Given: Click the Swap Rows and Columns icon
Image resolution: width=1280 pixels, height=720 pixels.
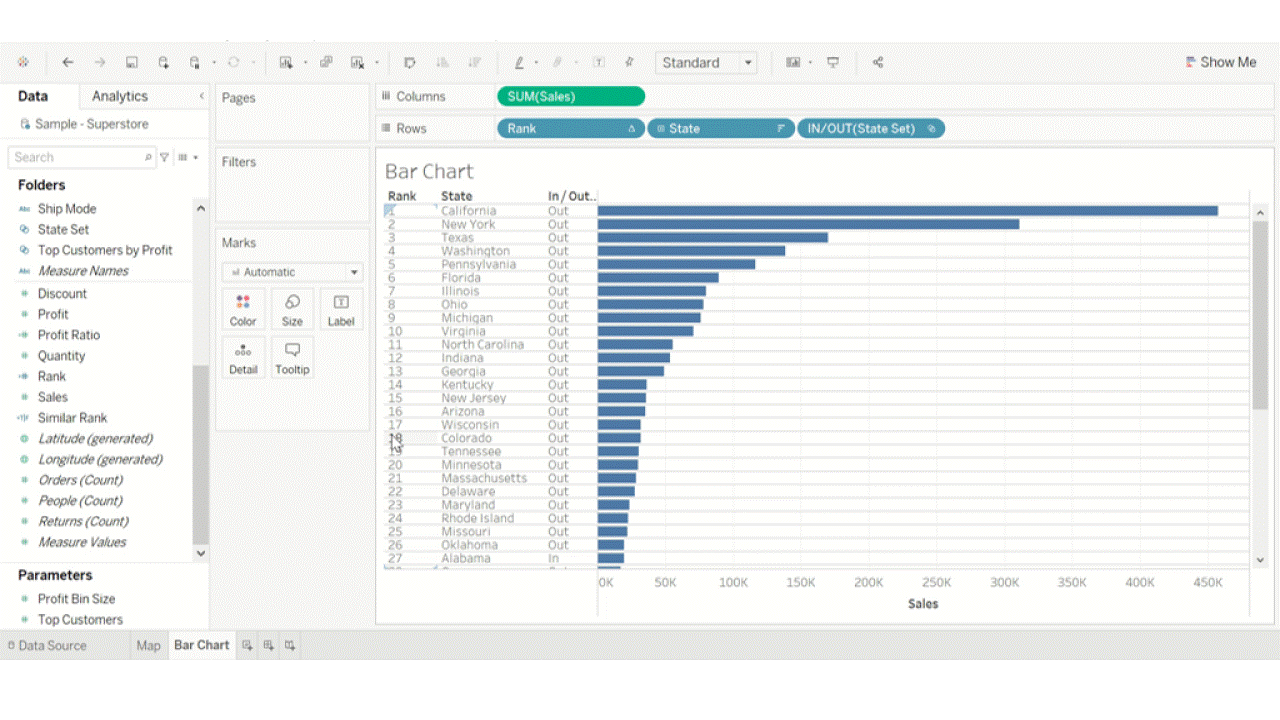Looking at the screenshot, I should [x=409, y=62].
